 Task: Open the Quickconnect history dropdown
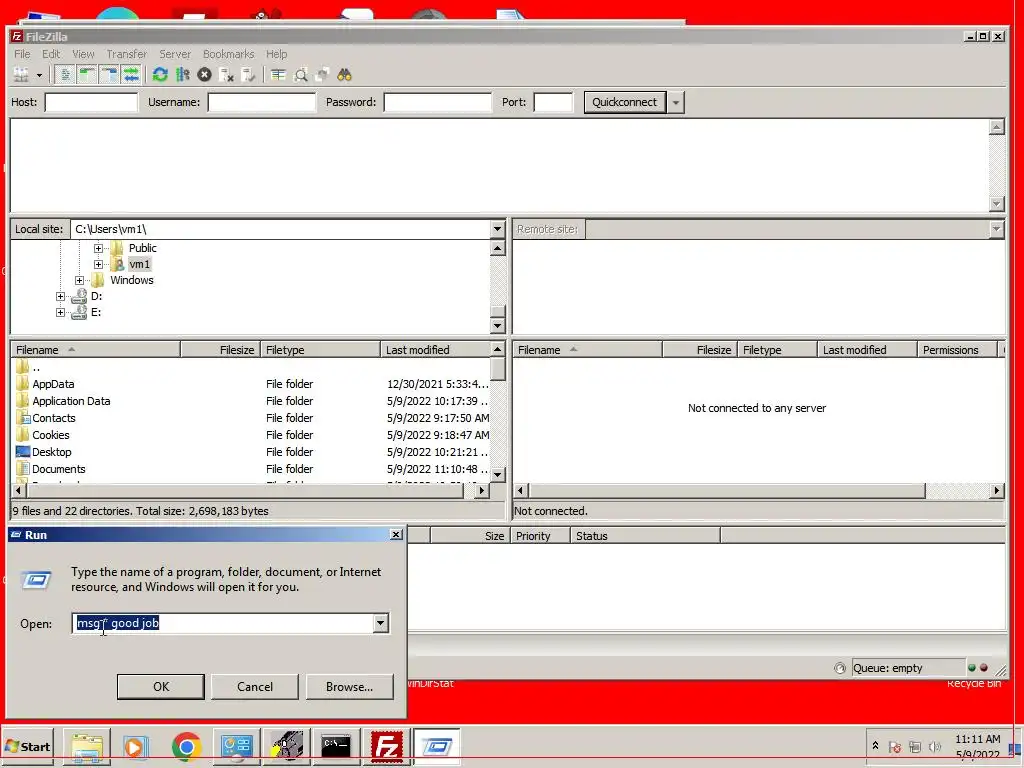(x=676, y=103)
